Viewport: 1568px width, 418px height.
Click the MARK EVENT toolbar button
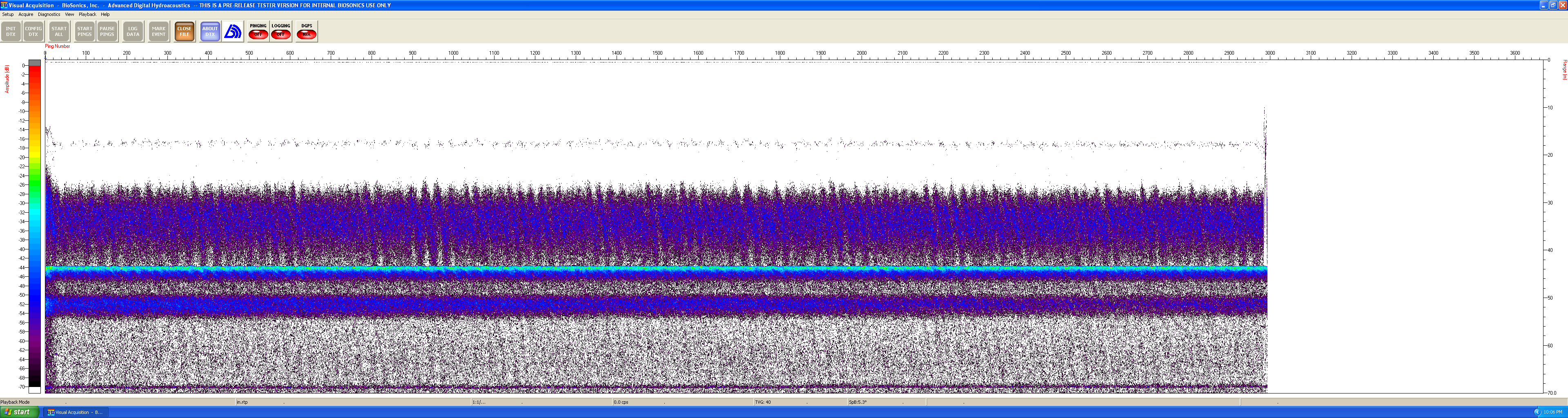click(x=159, y=32)
